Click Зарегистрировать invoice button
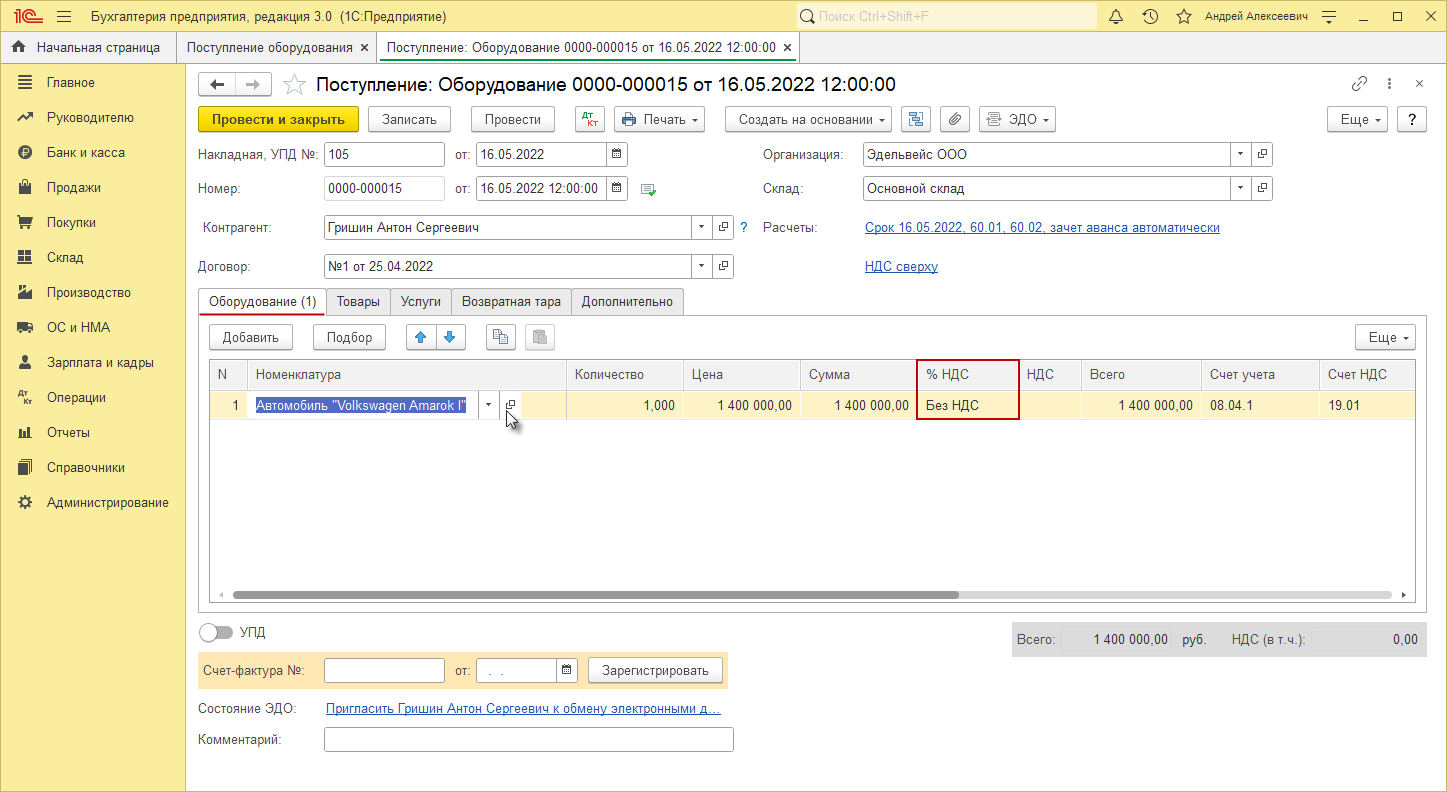Image resolution: width=1447 pixels, height=792 pixels. (x=655, y=670)
